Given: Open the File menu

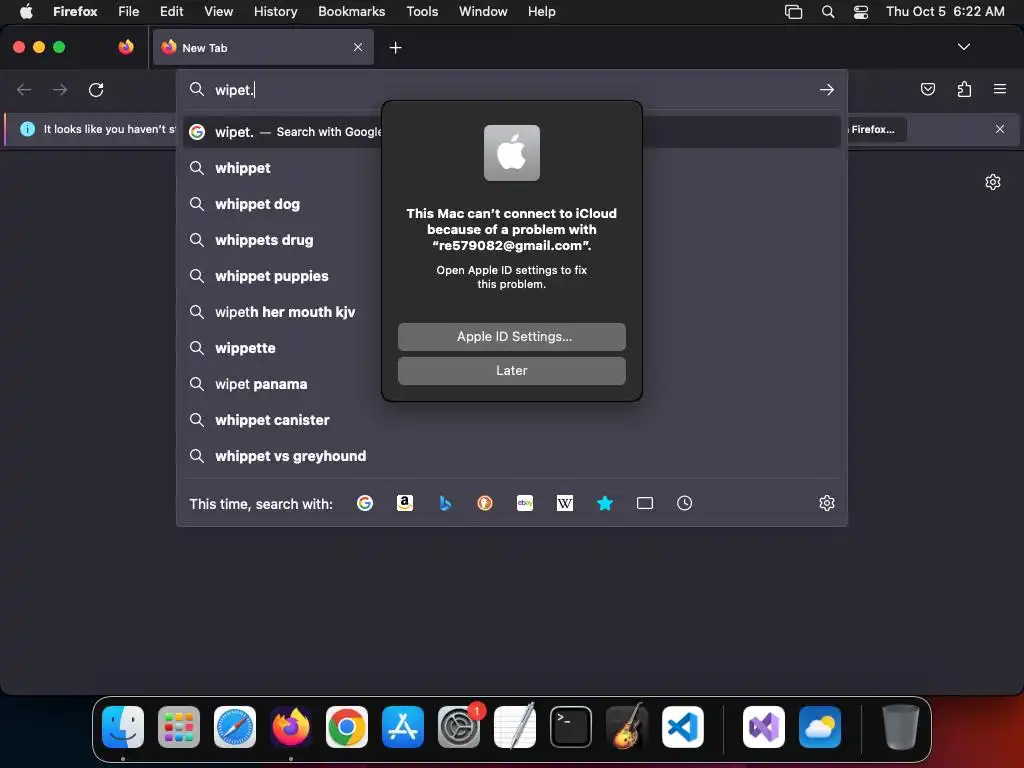Looking at the screenshot, I should coord(129,11).
